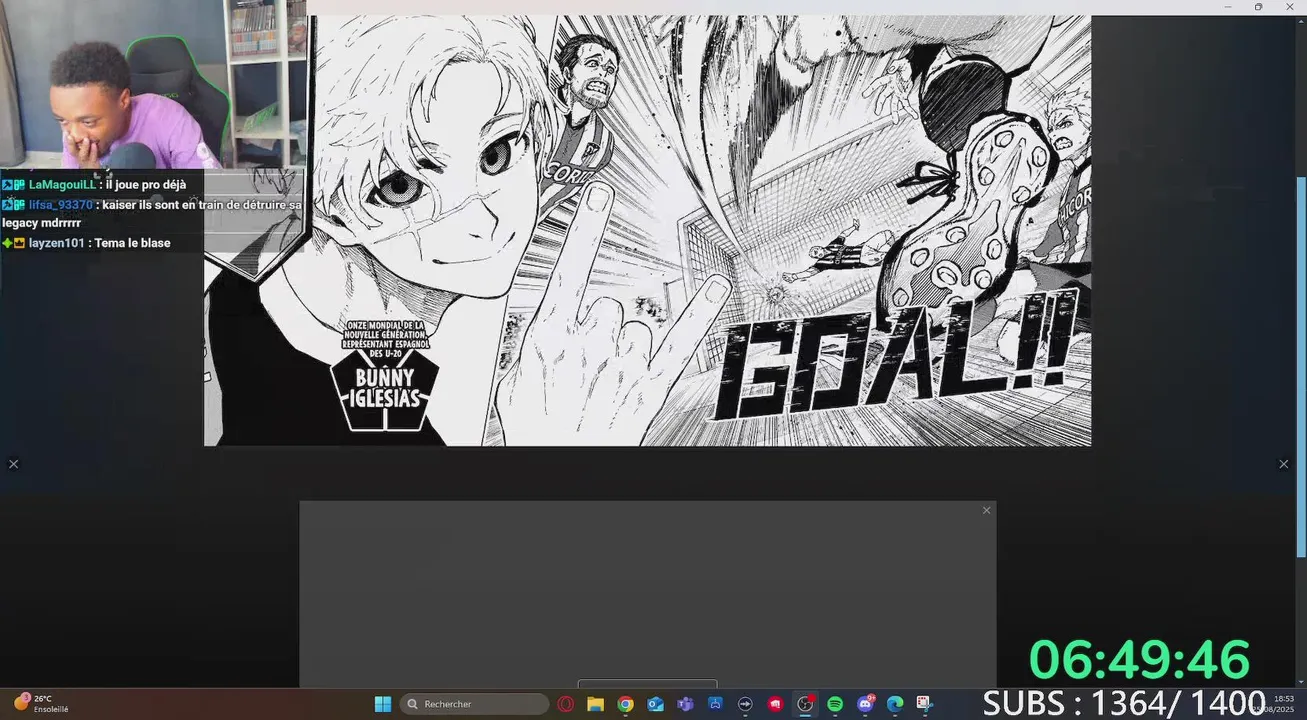Click the scrollbar up arrow
The height and width of the screenshot is (720, 1307).
coord(1300,20)
